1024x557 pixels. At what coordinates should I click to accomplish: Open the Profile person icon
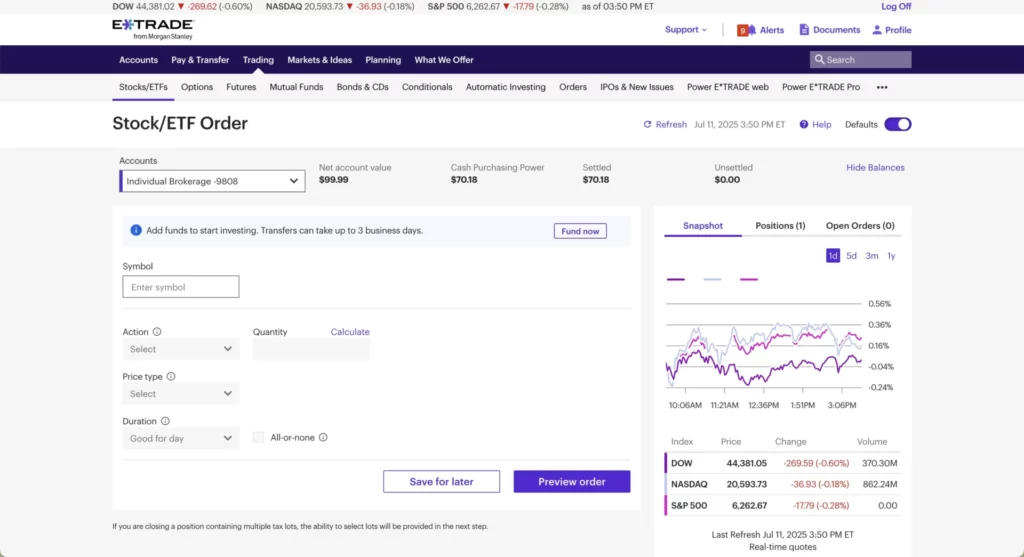[x=877, y=29]
